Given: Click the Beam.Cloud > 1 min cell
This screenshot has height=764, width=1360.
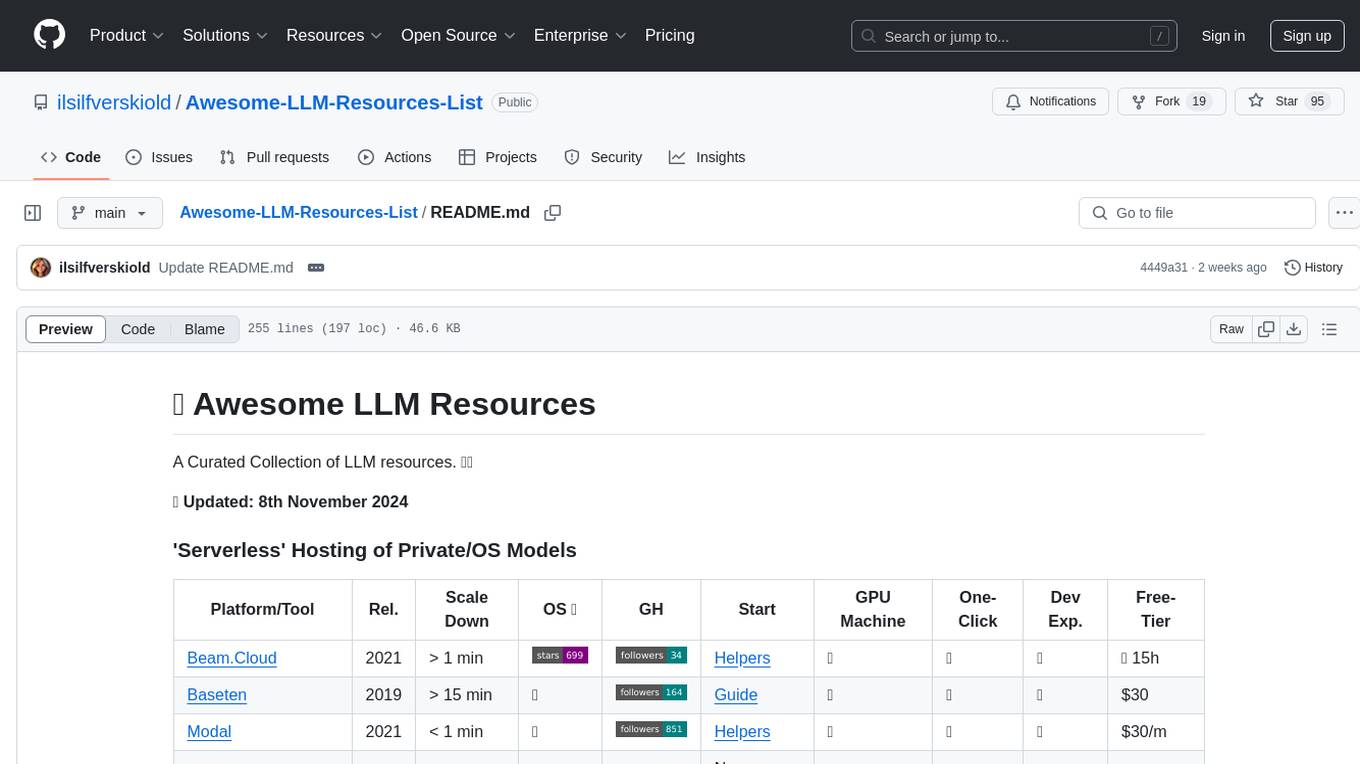Looking at the screenshot, I should (x=467, y=658).
